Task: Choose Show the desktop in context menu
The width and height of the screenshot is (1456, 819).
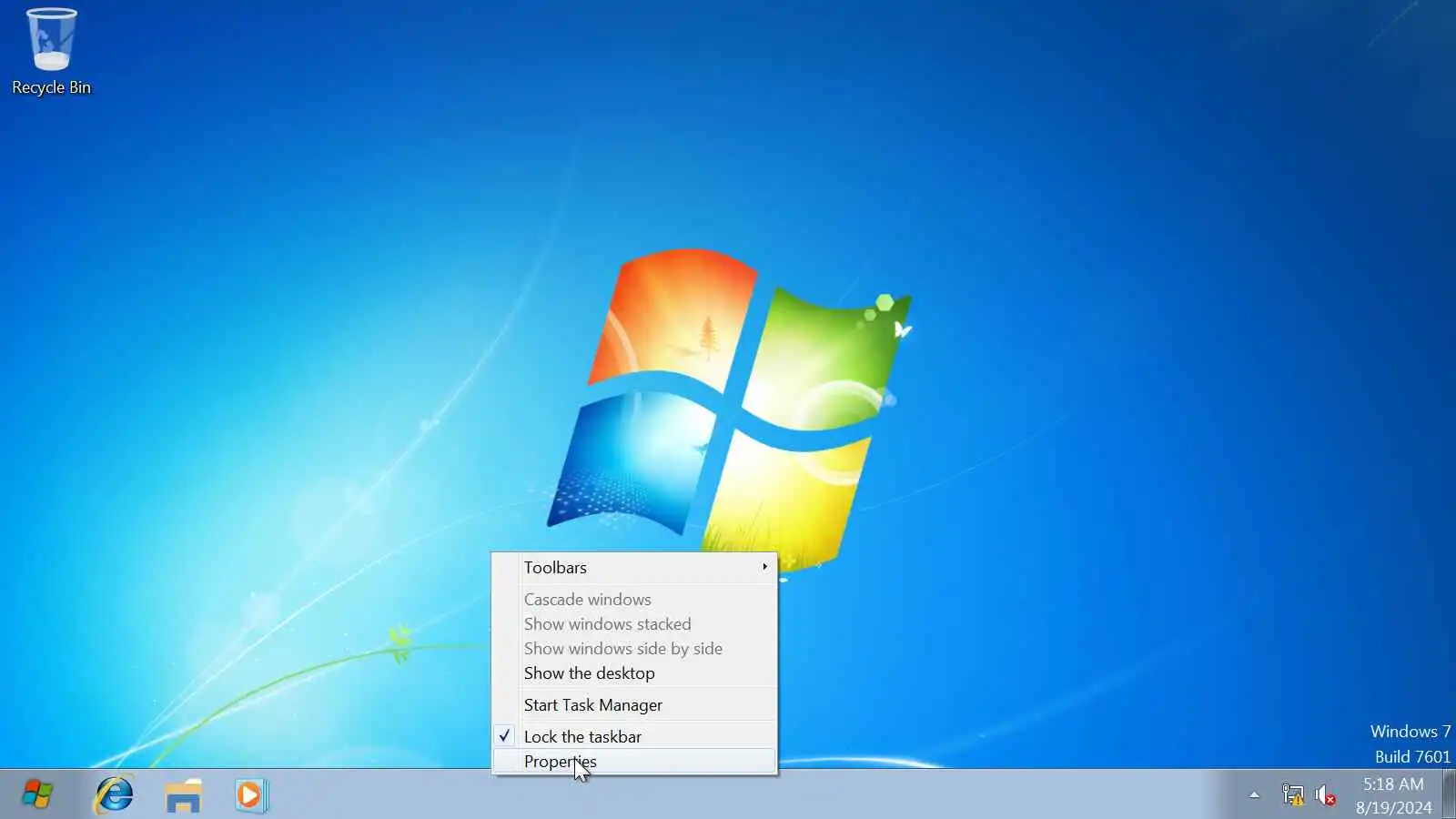Action: point(635,672)
